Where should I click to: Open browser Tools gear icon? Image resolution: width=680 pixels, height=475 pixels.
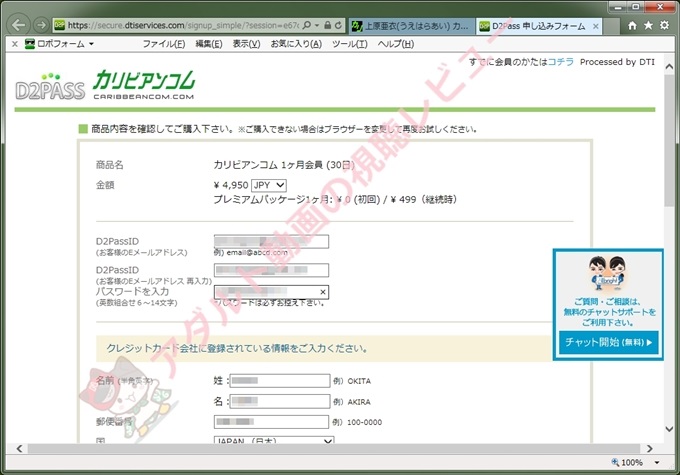[x=664, y=26]
